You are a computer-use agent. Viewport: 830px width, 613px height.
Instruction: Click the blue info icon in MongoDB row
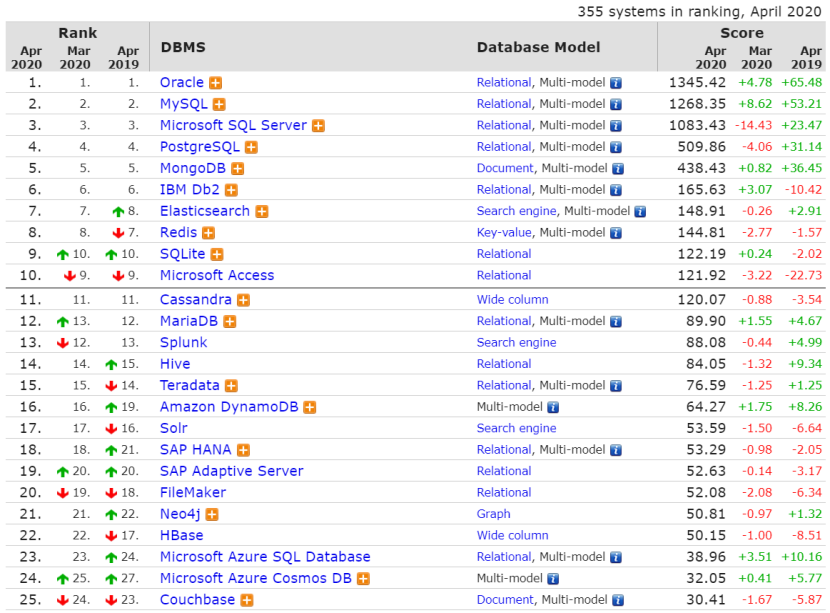[x=617, y=169]
